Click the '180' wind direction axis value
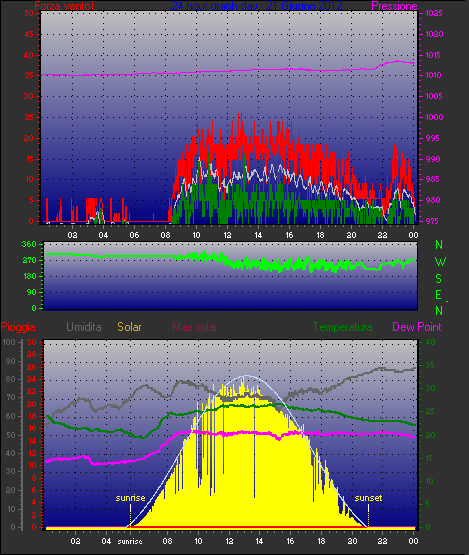The height and width of the screenshot is (555, 469). (x=30, y=276)
